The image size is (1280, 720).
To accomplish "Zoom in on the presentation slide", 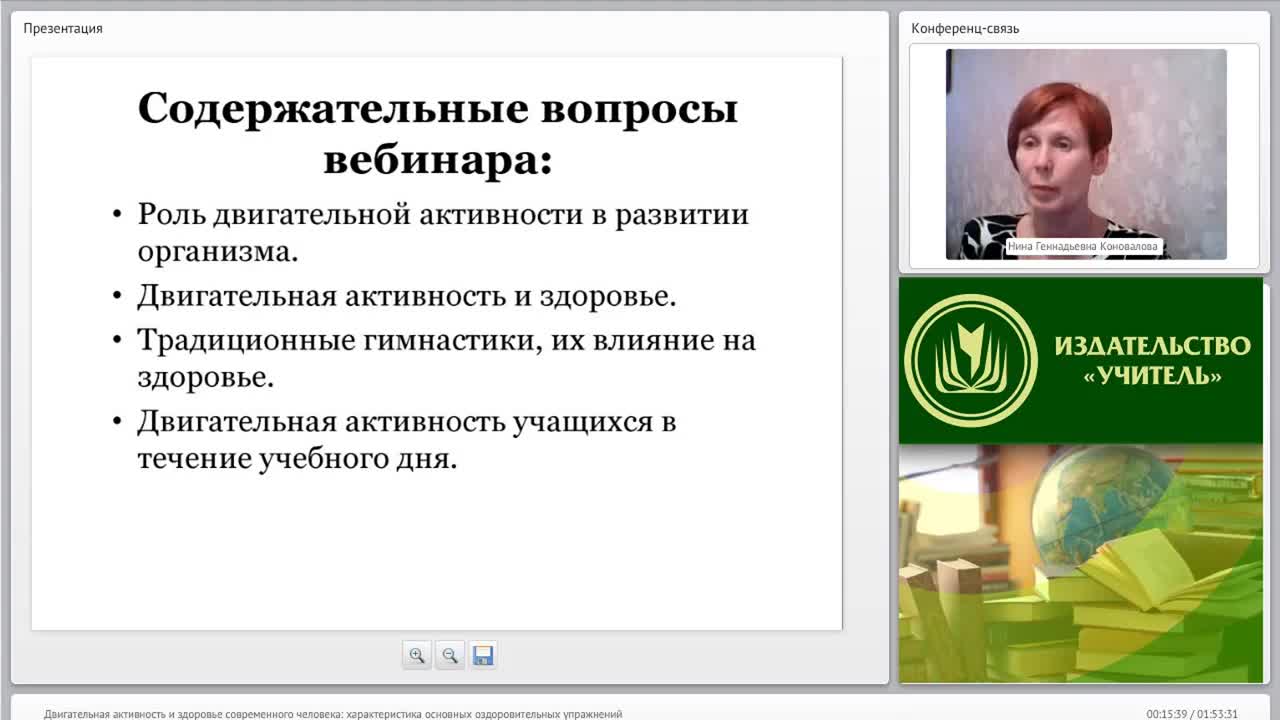I will (417, 655).
